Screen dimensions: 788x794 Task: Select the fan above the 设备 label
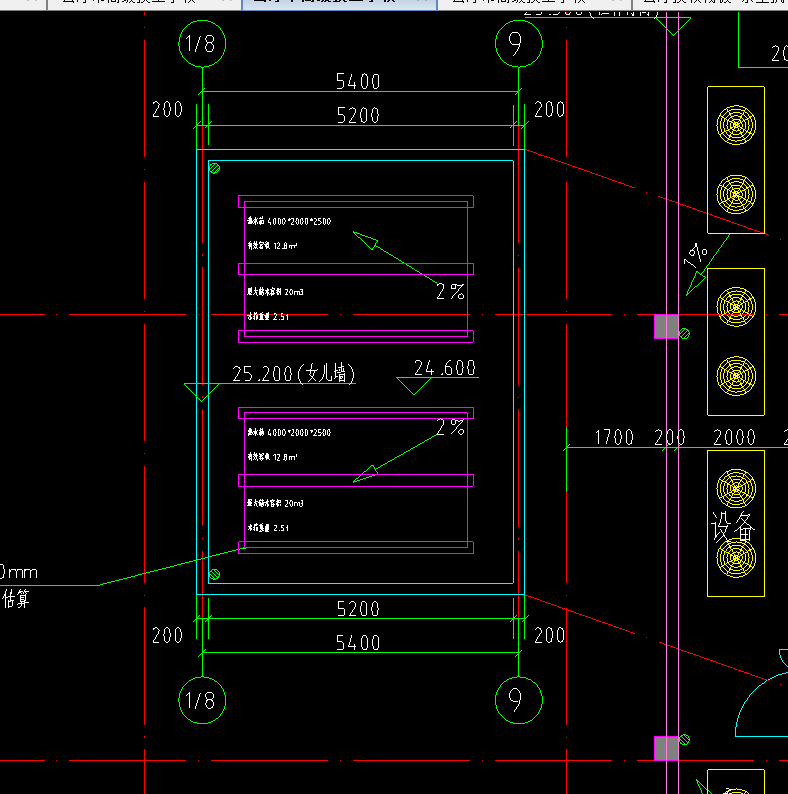[x=736, y=489]
